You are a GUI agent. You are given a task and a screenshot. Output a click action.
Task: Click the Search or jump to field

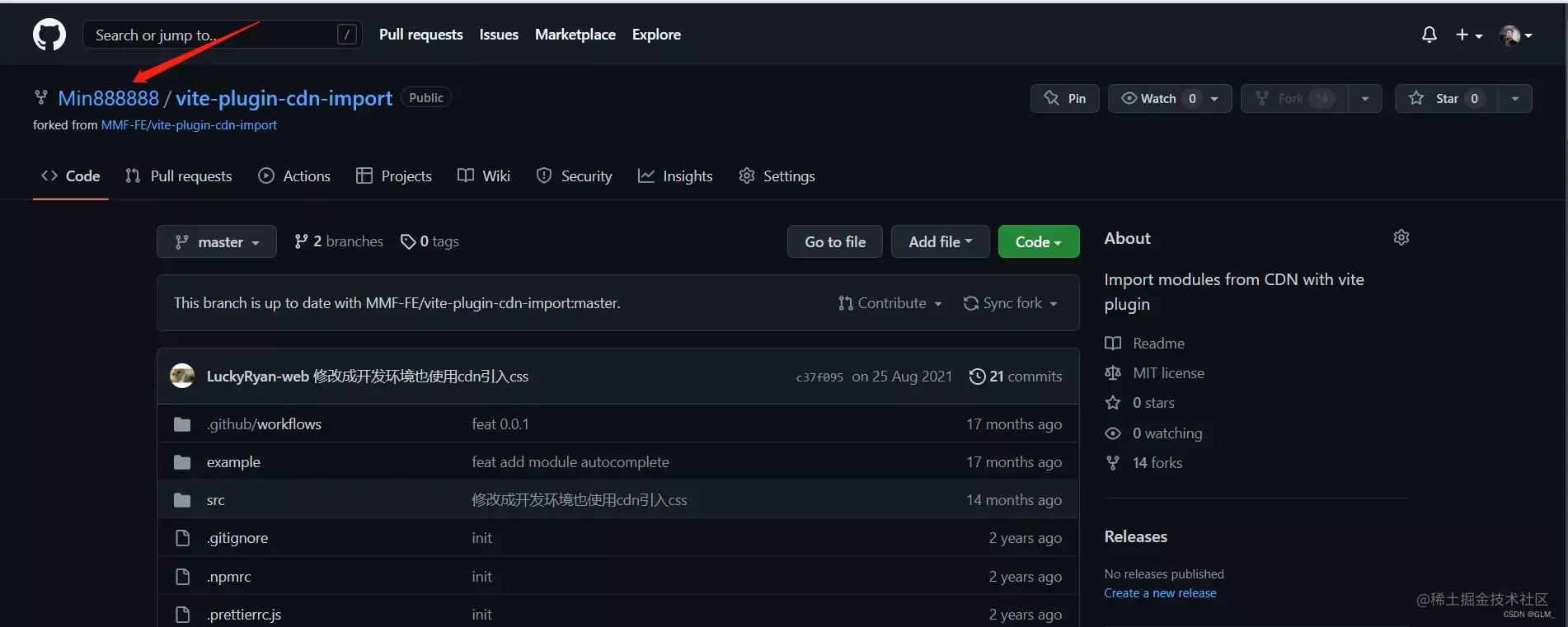click(x=223, y=35)
